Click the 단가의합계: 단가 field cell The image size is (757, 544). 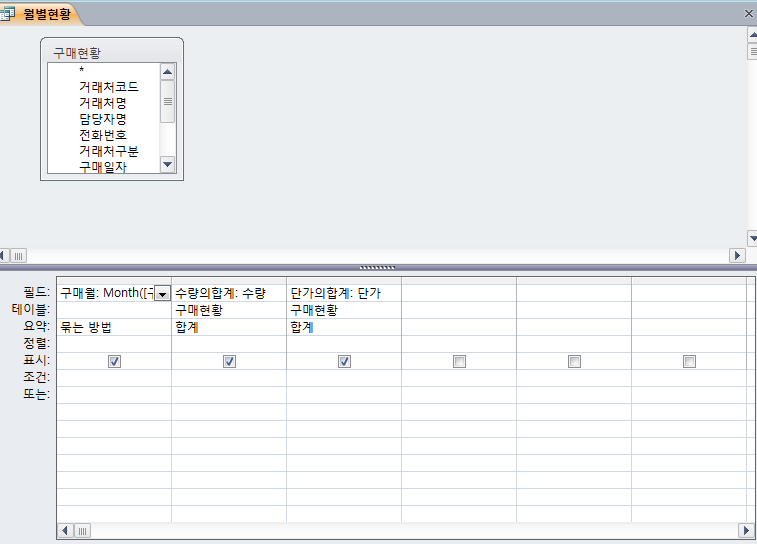click(x=343, y=294)
